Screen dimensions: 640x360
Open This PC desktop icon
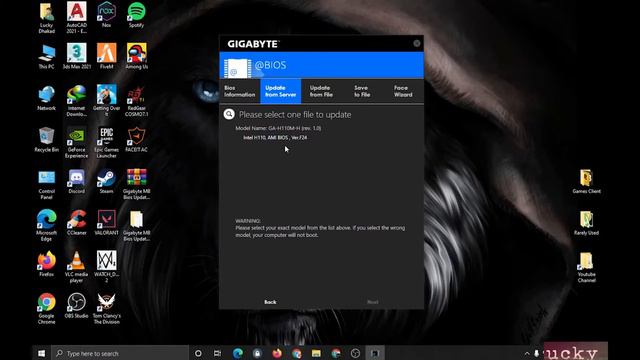47,56
